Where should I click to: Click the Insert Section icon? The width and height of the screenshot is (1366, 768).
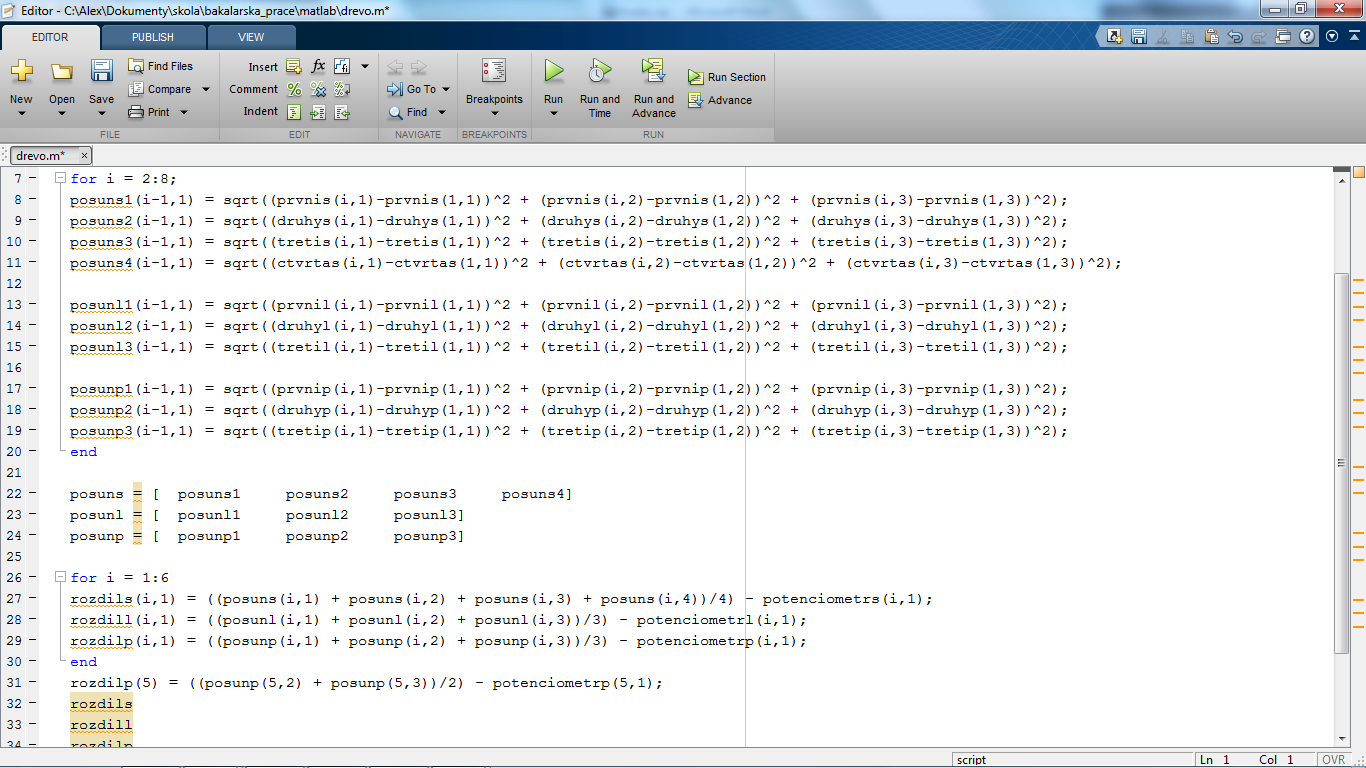point(294,67)
